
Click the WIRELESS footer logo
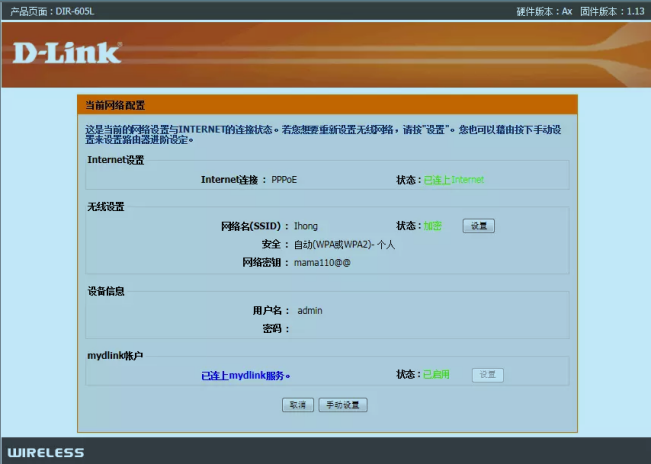tap(46, 452)
